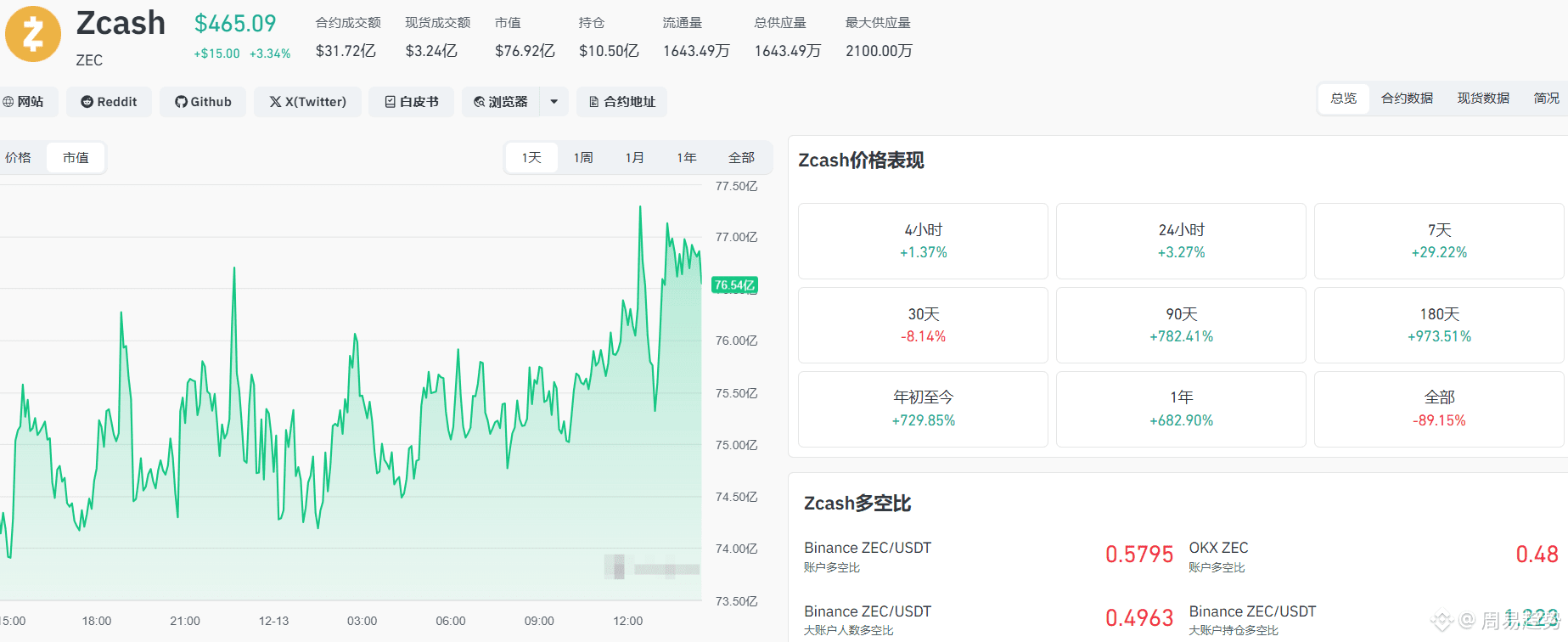Click the contract address file icon
Viewport: 1568px width, 642px height.
tap(594, 102)
